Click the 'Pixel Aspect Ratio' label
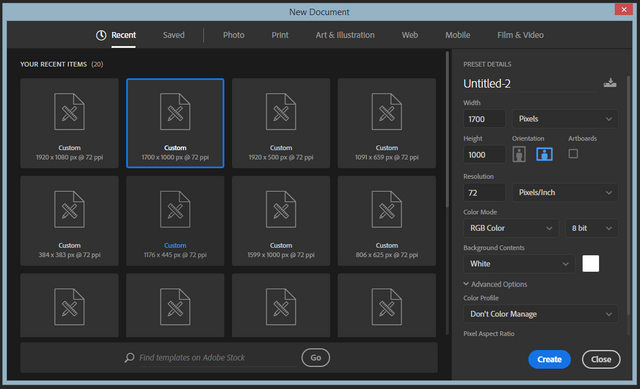 click(489, 333)
